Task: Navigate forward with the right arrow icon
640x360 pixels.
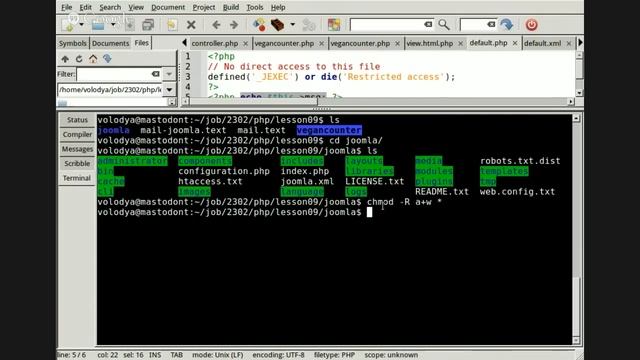Action: point(234,25)
